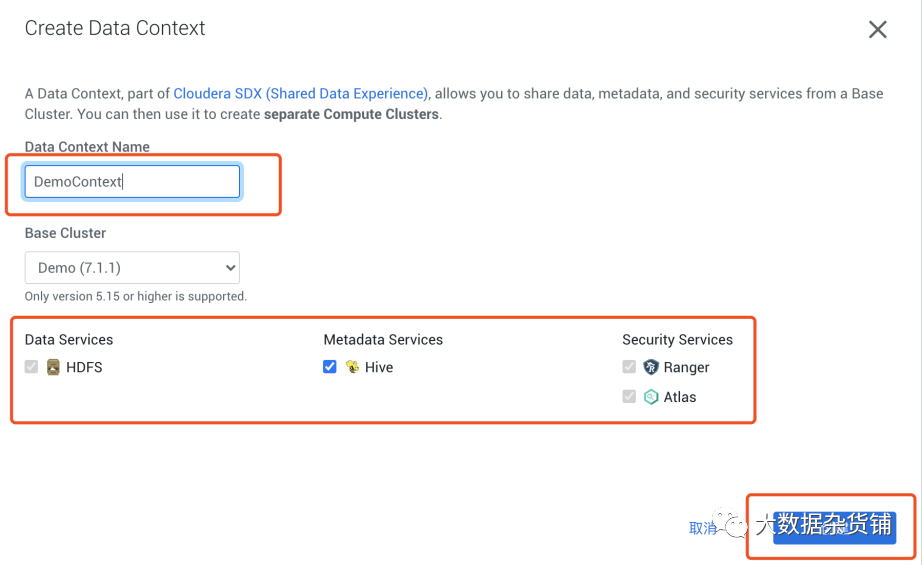Screen dimensions: 922x565
Task: Click the HDFS label text
Action: tap(84, 367)
